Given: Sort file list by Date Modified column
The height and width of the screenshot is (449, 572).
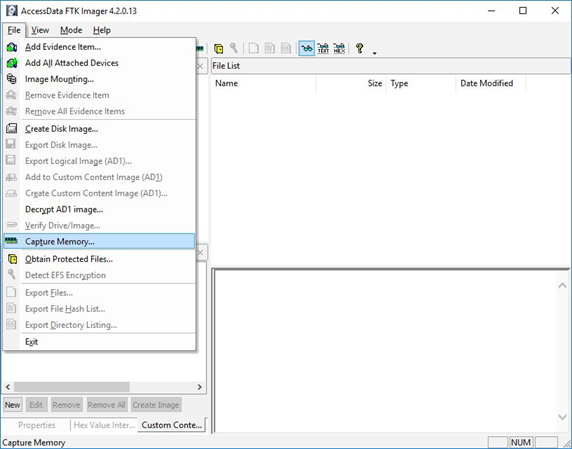Looking at the screenshot, I should point(491,83).
